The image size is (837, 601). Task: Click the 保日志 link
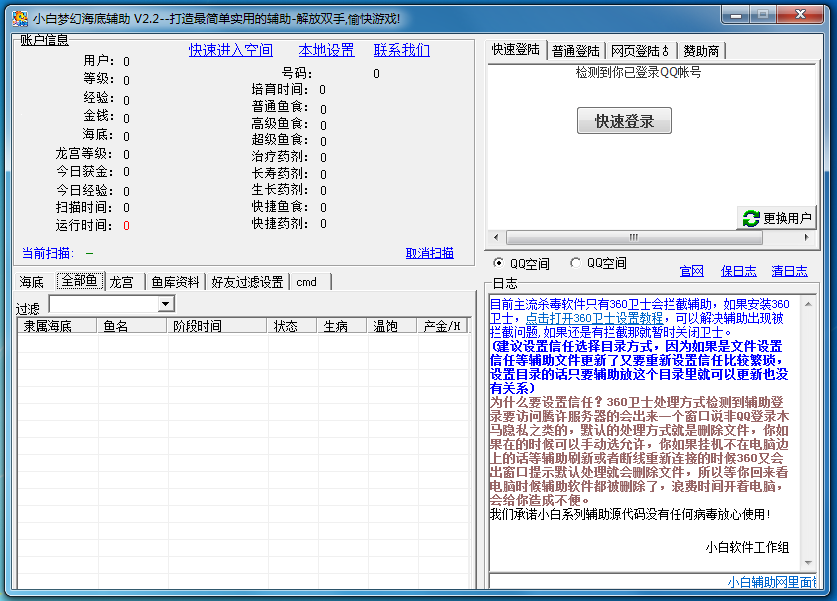tap(738, 271)
